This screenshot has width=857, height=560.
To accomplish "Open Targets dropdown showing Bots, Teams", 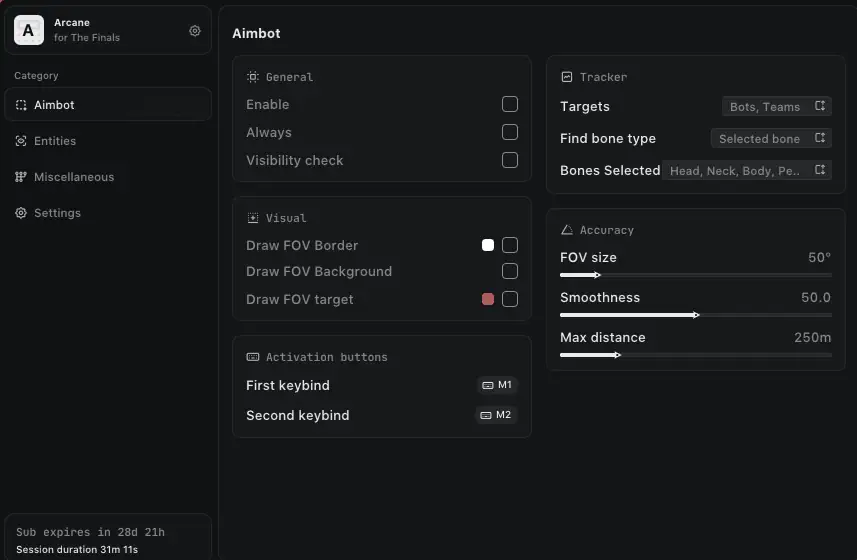I will pyautogui.click(x=777, y=107).
